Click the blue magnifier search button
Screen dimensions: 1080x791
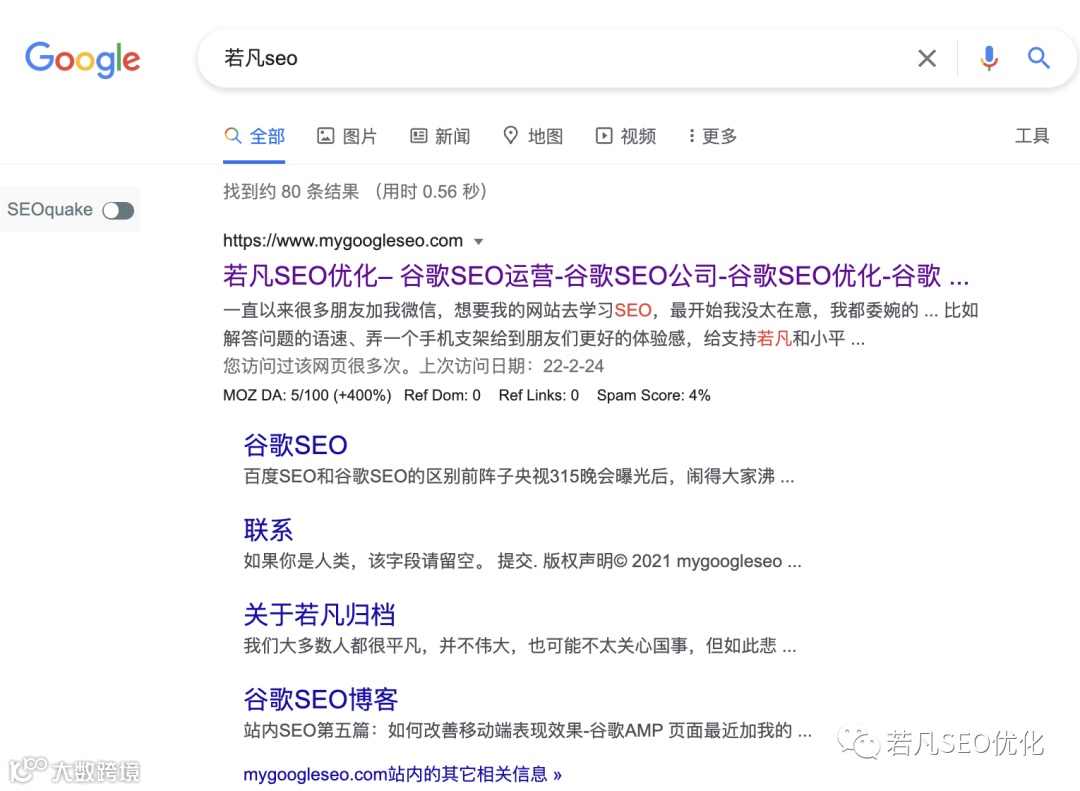(1039, 58)
